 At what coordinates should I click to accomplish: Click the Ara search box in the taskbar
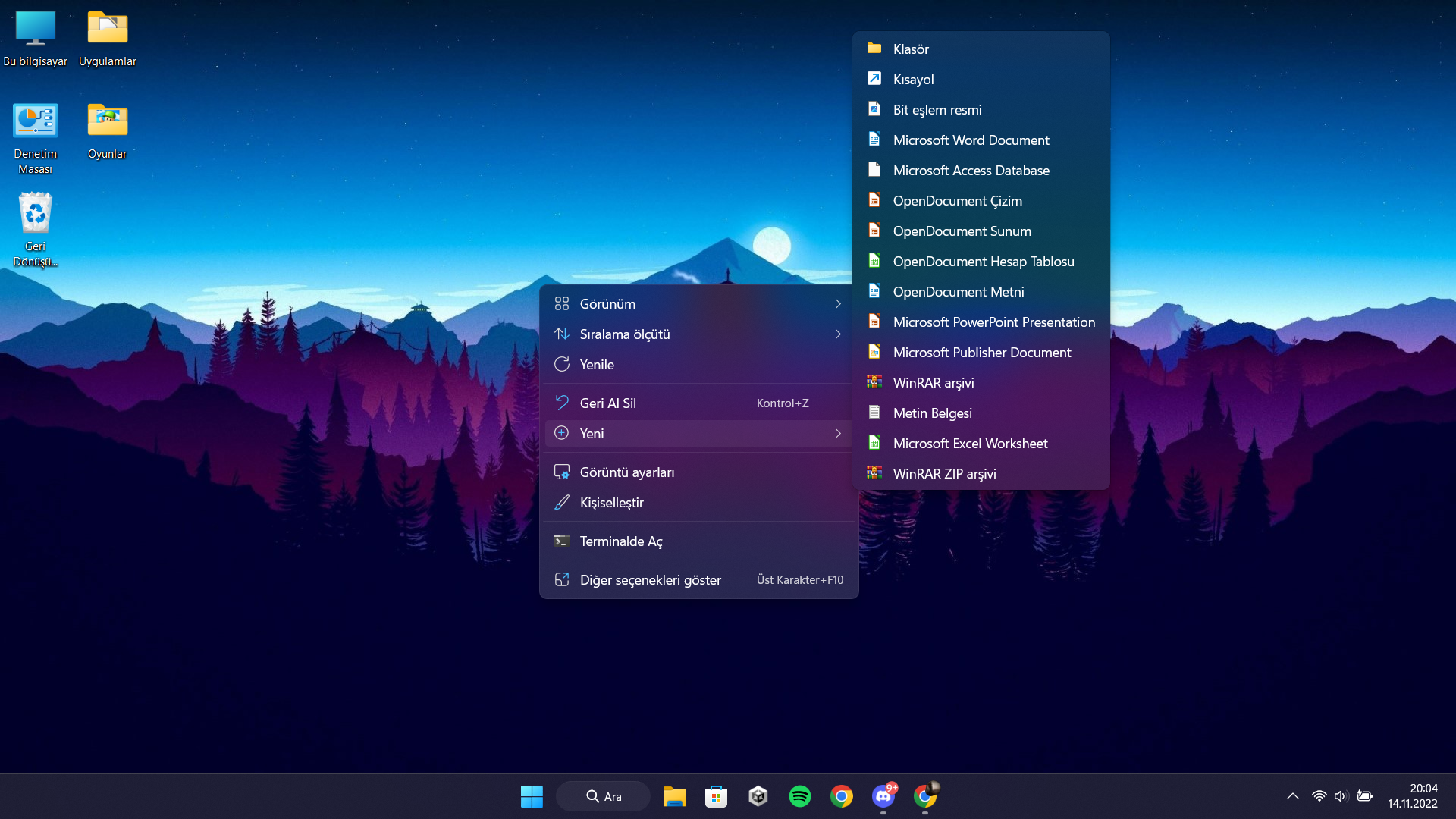coord(604,796)
